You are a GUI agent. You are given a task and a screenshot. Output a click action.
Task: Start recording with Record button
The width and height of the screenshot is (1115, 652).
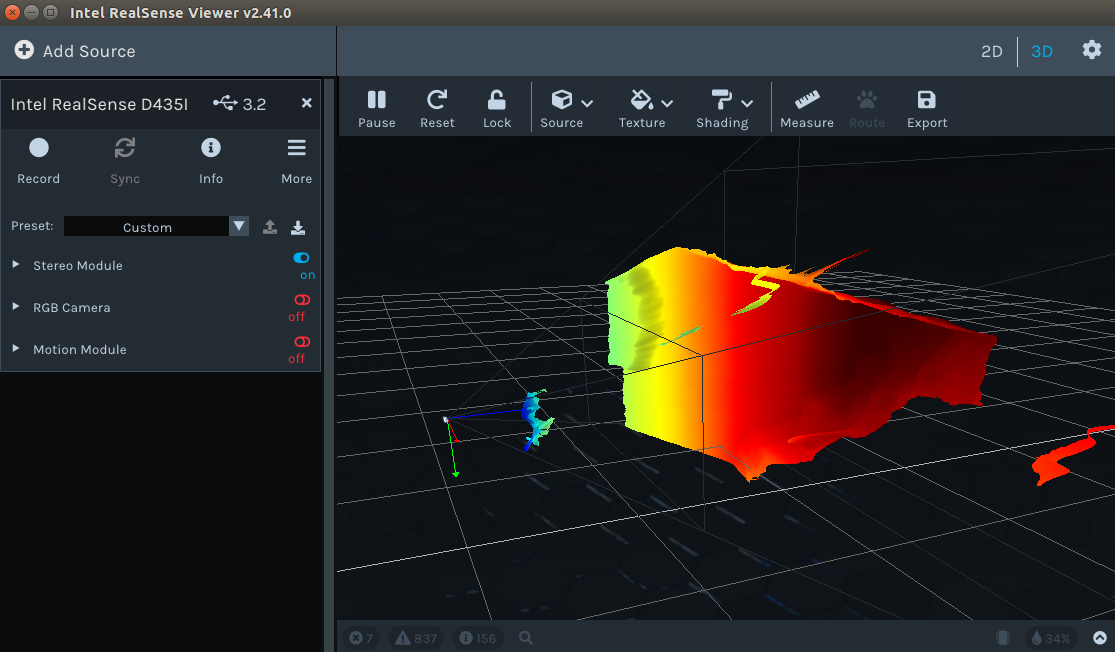(38, 161)
